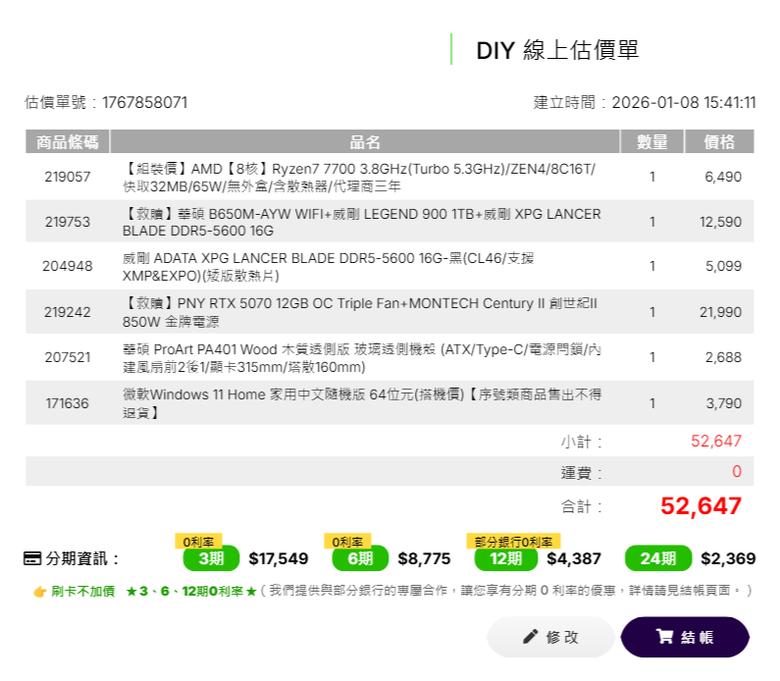Viewport: 780px width, 681px height.
Task: Click the AMD Ryzen7 7700 product name
Action: (359, 177)
